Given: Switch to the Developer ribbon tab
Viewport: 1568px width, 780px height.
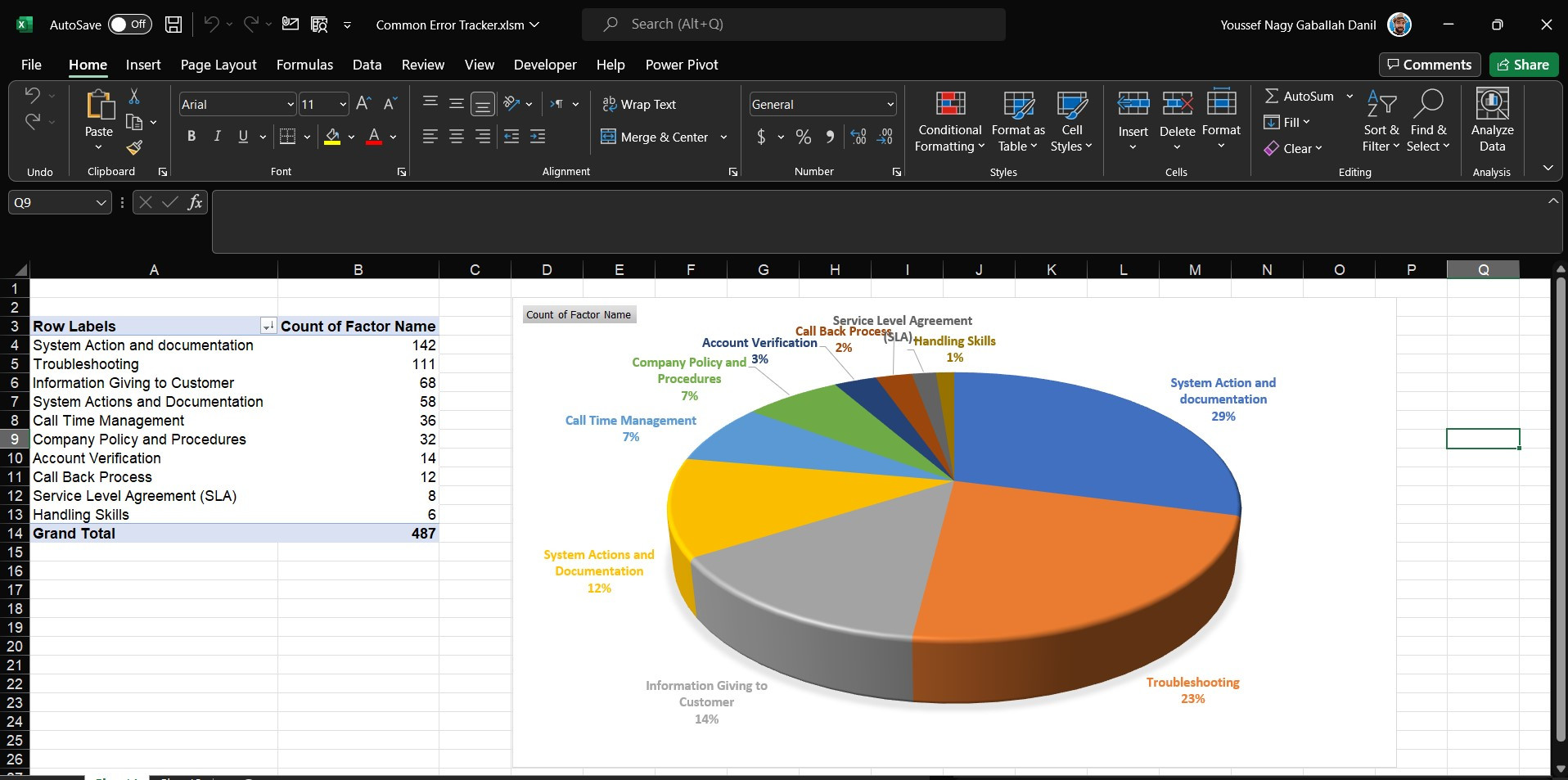Looking at the screenshot, I should click(x=544, y=65).
